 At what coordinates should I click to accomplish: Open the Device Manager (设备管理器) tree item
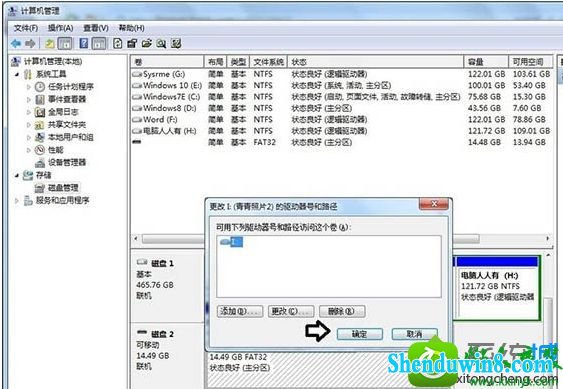coord(66,162)
